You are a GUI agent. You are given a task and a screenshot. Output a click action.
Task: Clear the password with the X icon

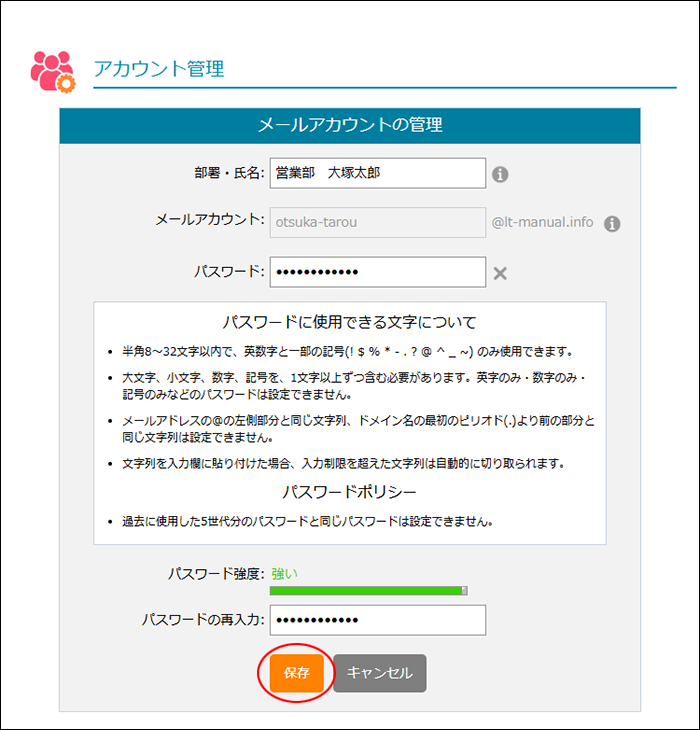pyautogui.click(x=500, y=273)
